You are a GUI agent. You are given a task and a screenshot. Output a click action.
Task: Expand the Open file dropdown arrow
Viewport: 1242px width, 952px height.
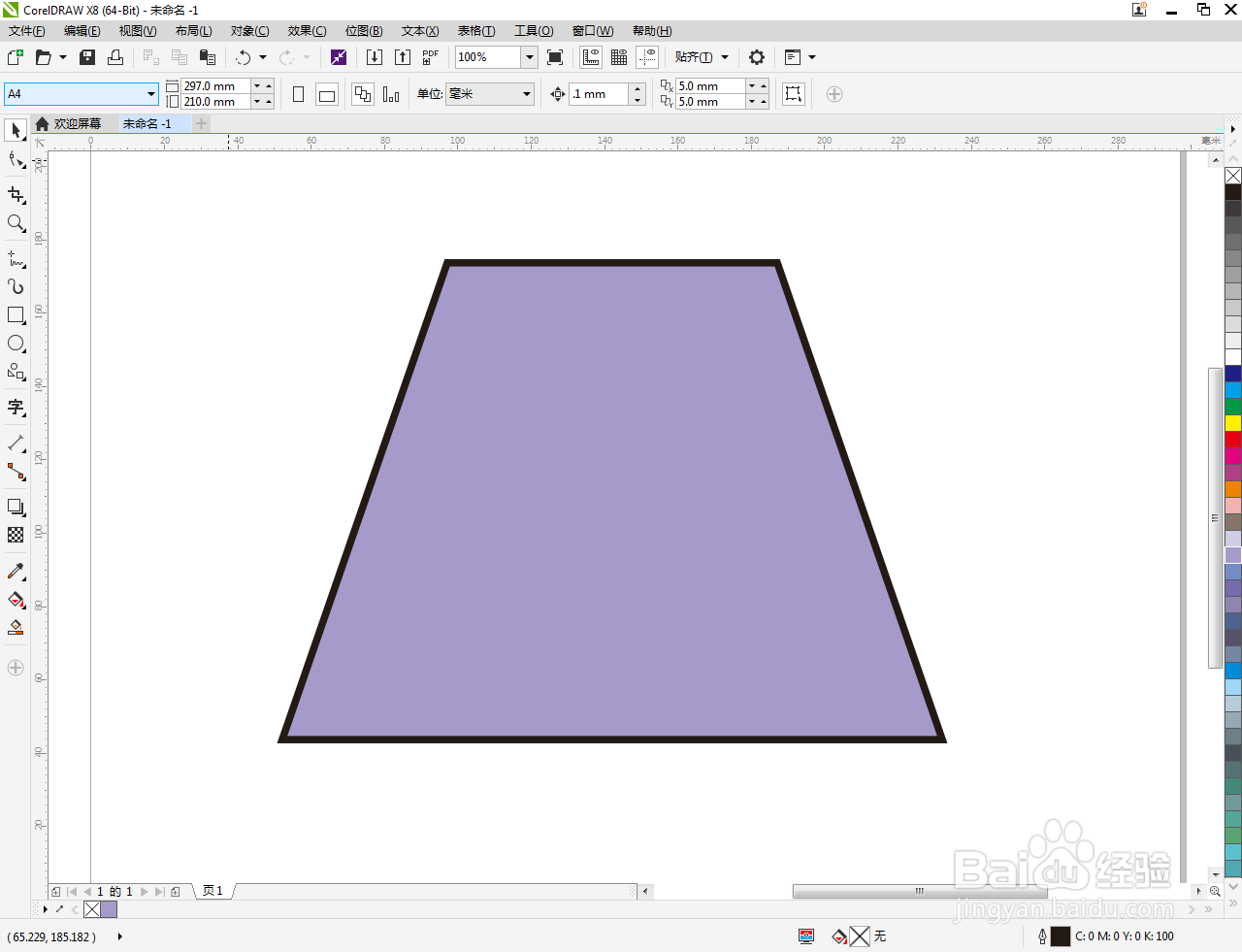pos(63,57)
